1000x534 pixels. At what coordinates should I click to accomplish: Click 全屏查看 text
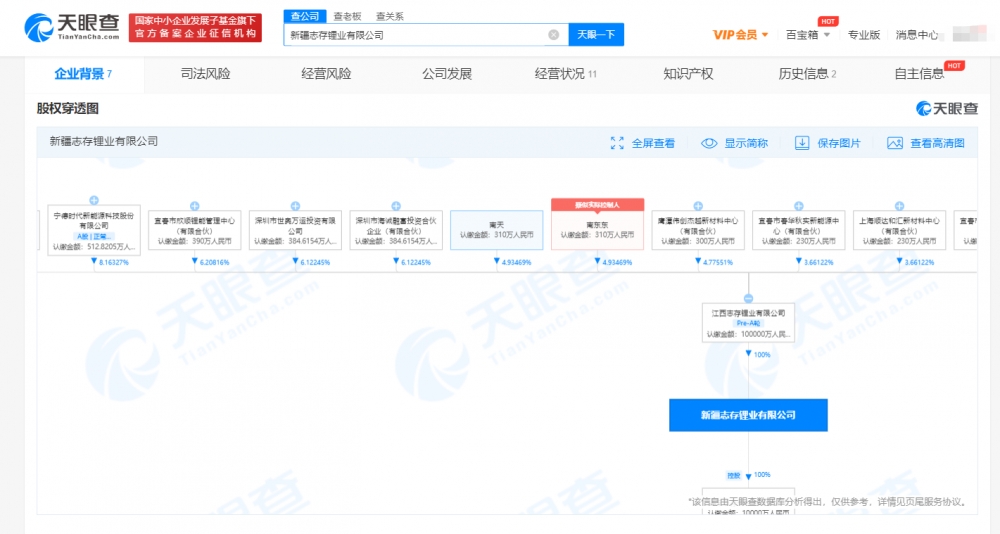tap(653, 144)
